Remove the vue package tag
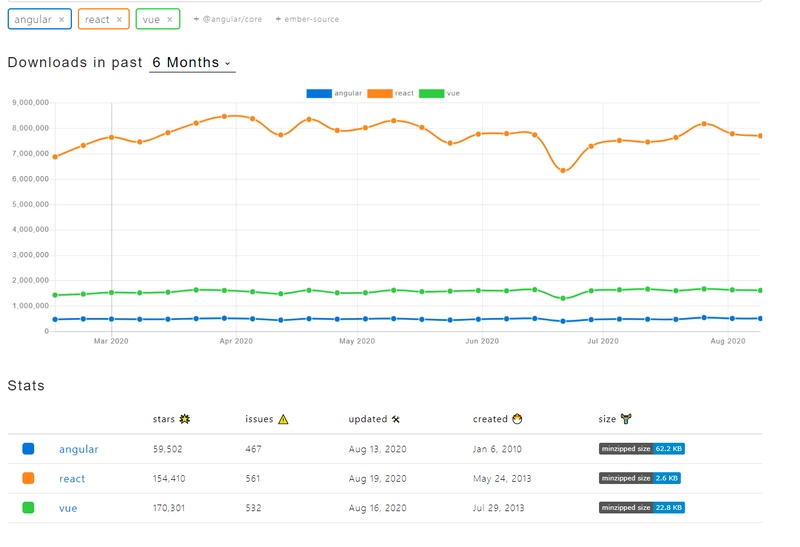The width and height of the screenshot is (800, 547). click(169, 19)
